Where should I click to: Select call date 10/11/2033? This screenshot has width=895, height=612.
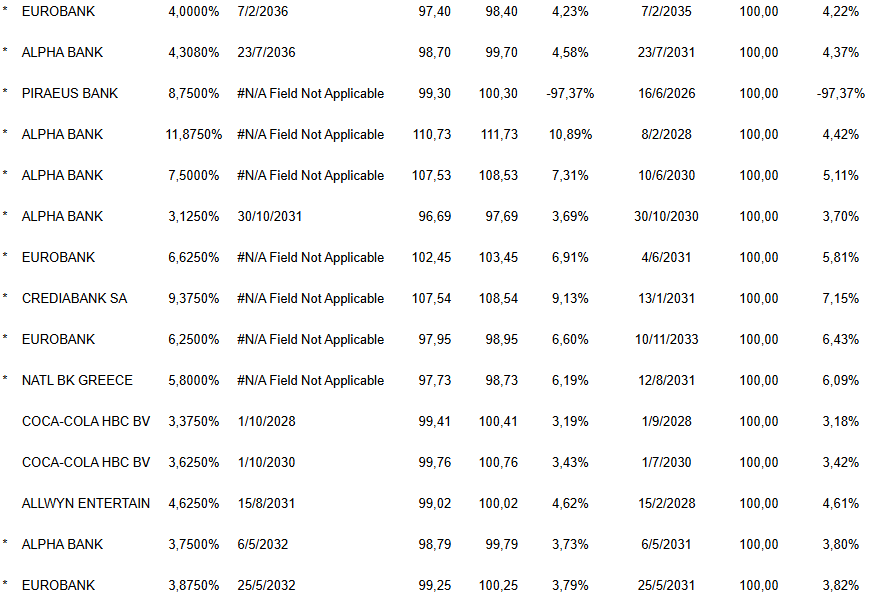(x=667, y=339)
